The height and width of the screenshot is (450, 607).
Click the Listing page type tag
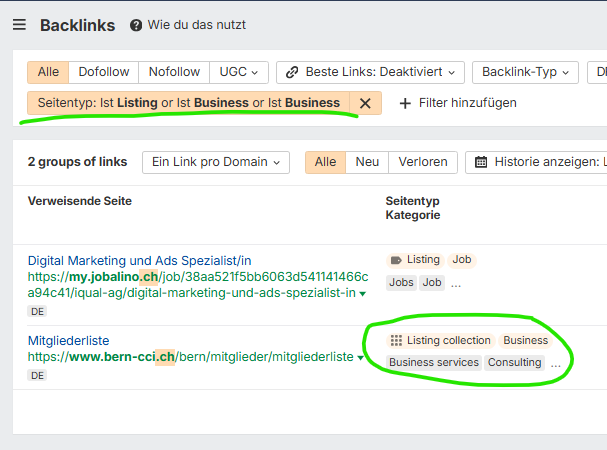click(415, 260)
